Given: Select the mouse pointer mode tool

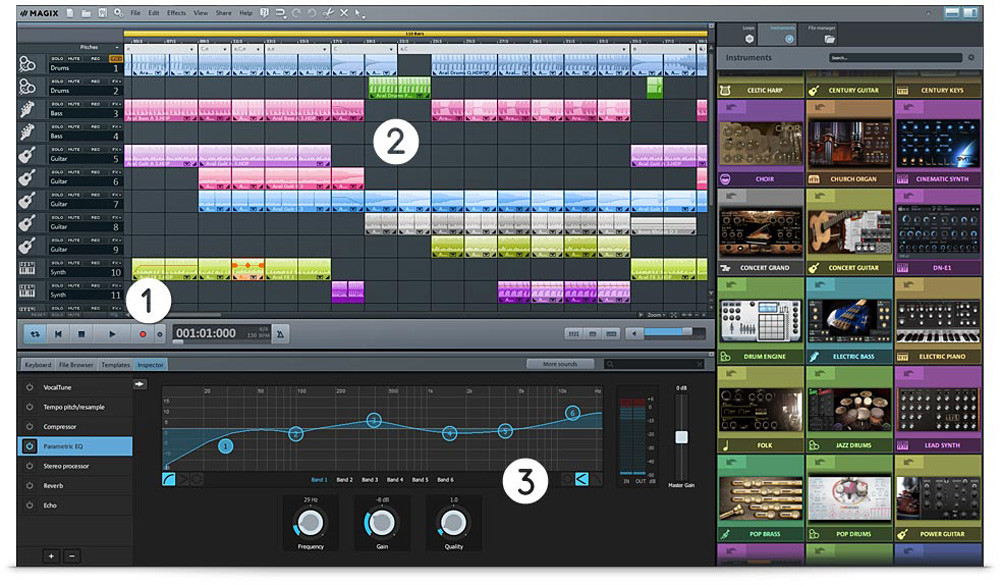Looking at the screenshot, I should tap(359, 13).
